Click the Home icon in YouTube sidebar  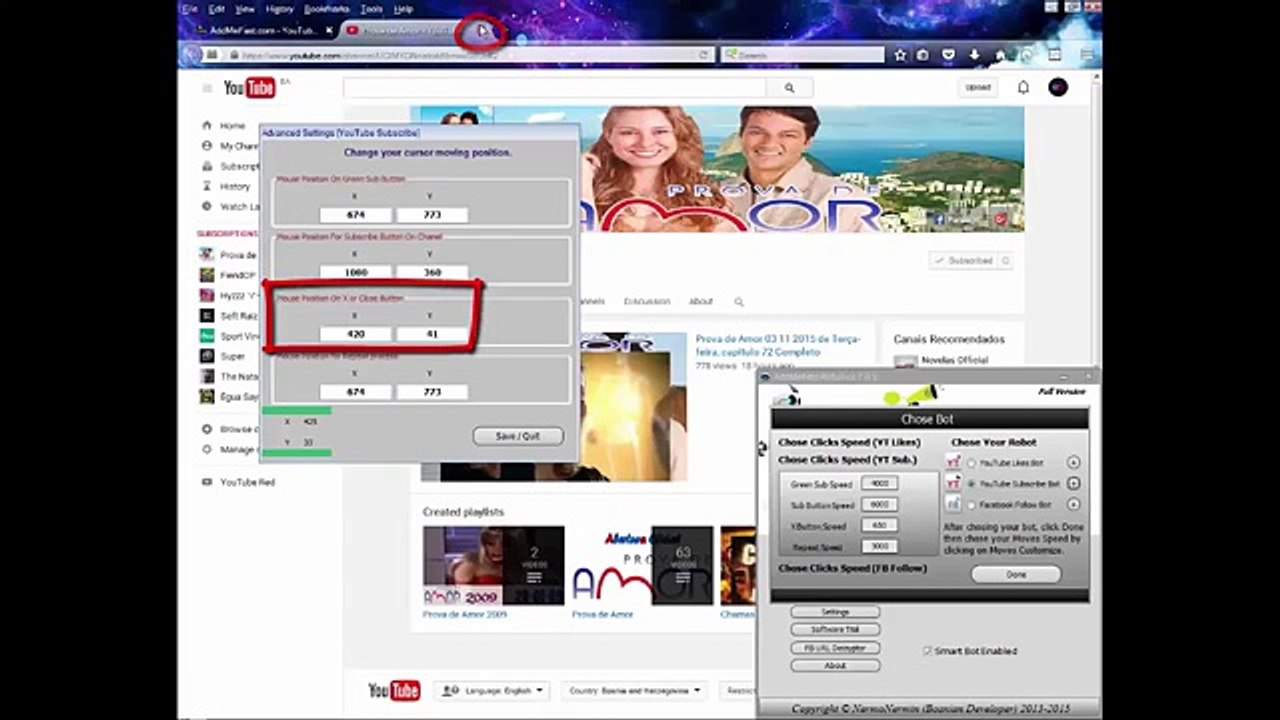(x=207, y=126)
